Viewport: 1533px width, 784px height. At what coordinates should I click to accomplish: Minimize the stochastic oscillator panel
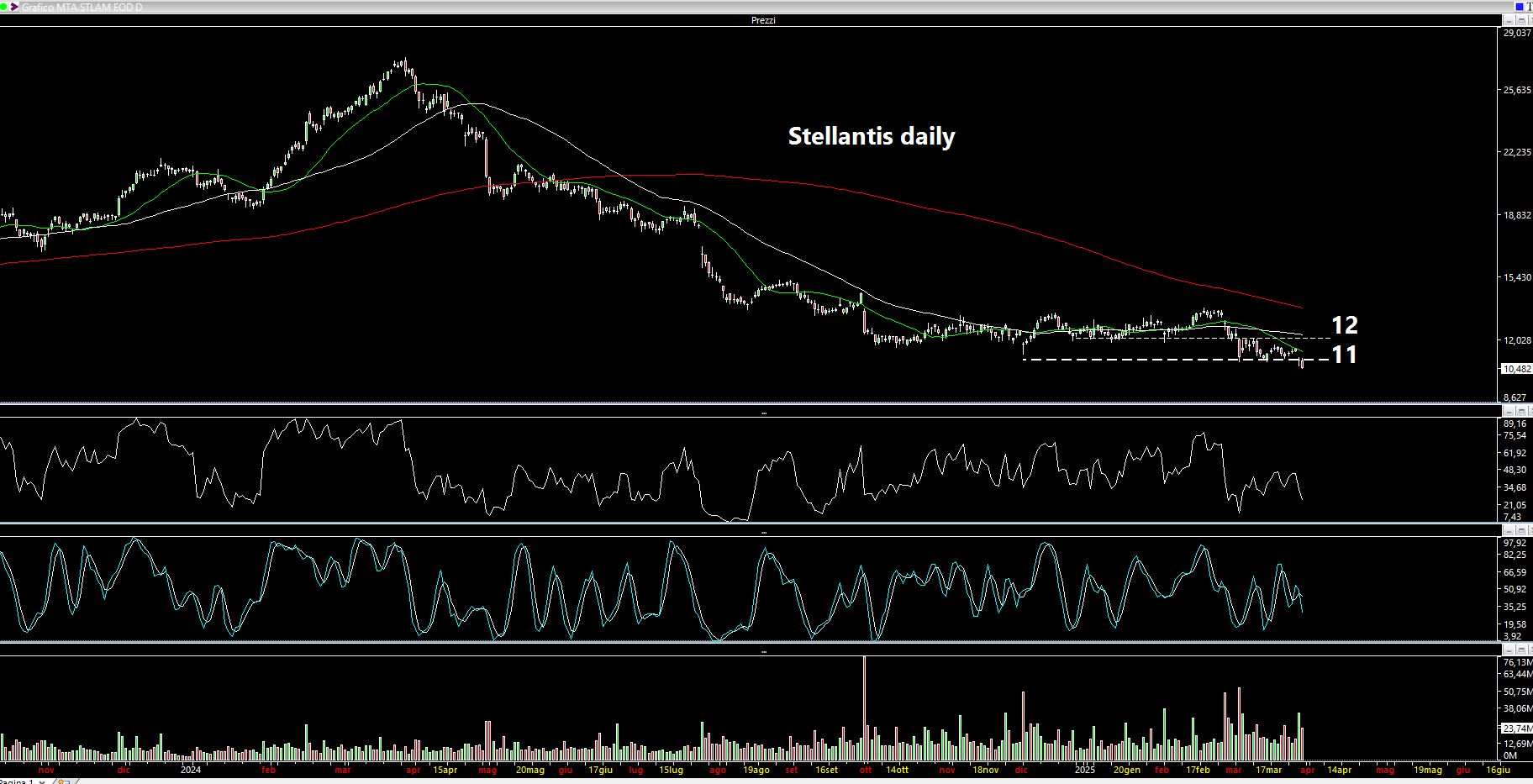(1509, 530)
